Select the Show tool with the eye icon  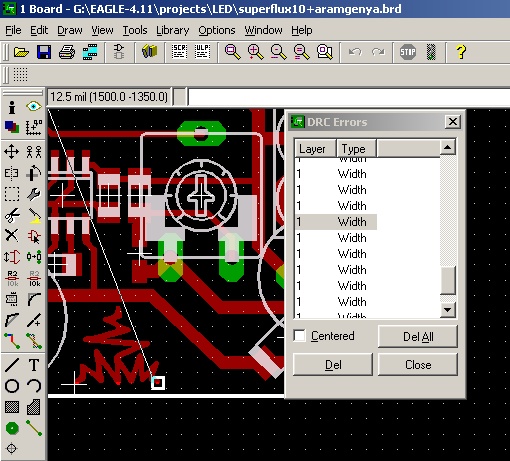[x=34, y=107]
